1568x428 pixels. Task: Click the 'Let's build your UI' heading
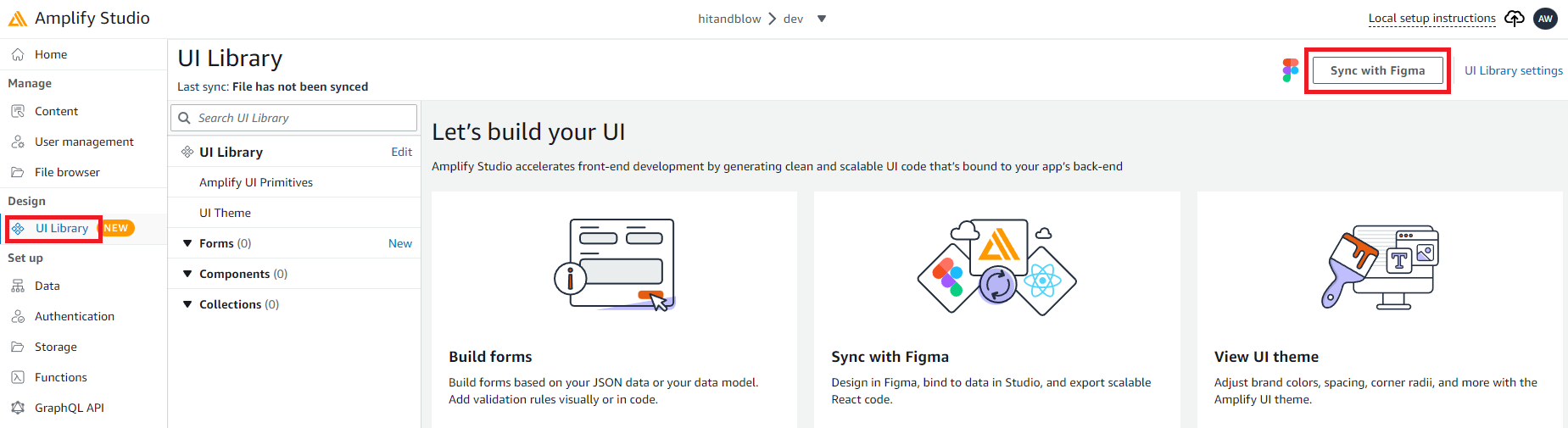[528, 132]
